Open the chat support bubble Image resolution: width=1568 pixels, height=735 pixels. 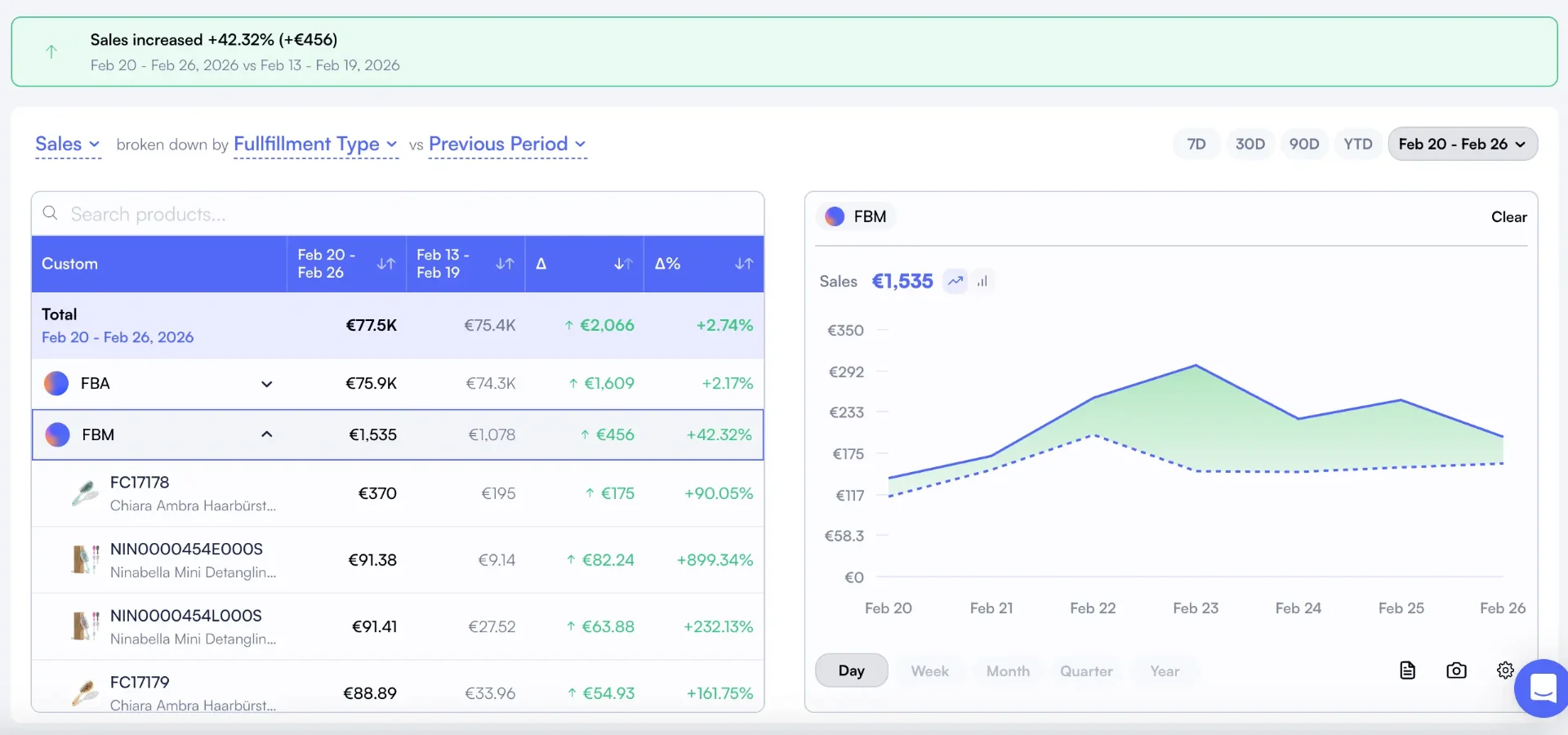[x=1542, y=688]
